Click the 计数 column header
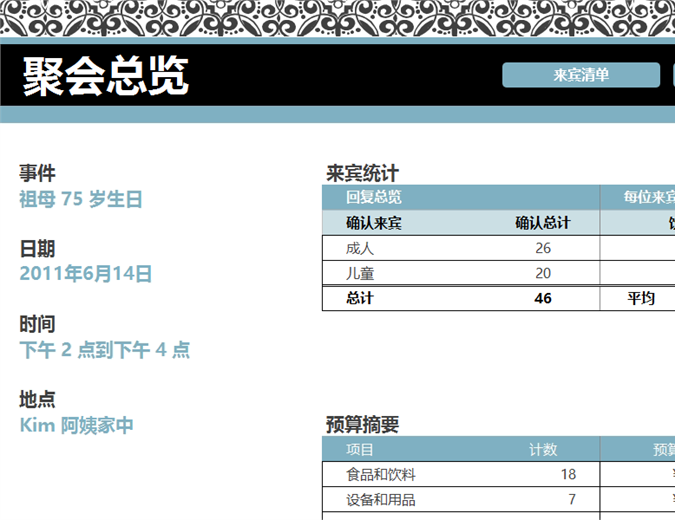 coord(543,450)
